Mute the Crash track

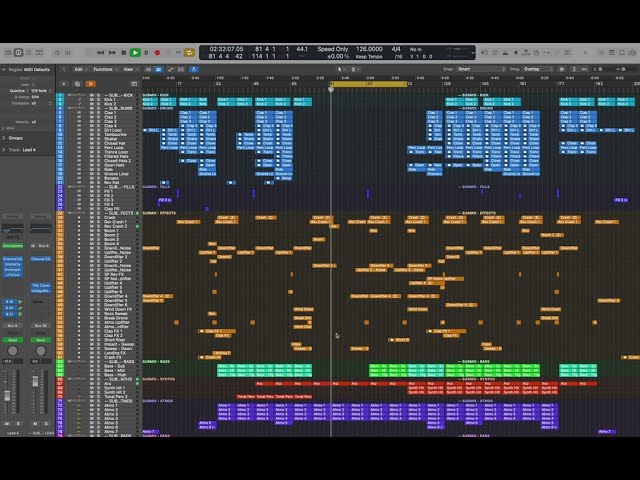click(x=92, y=218)
